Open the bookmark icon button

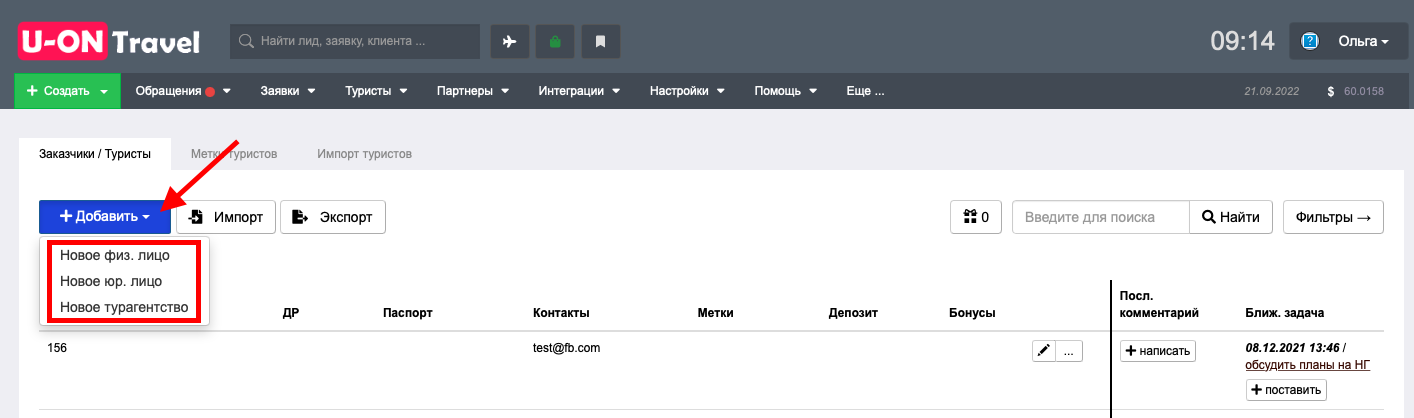tap(601, 41)
